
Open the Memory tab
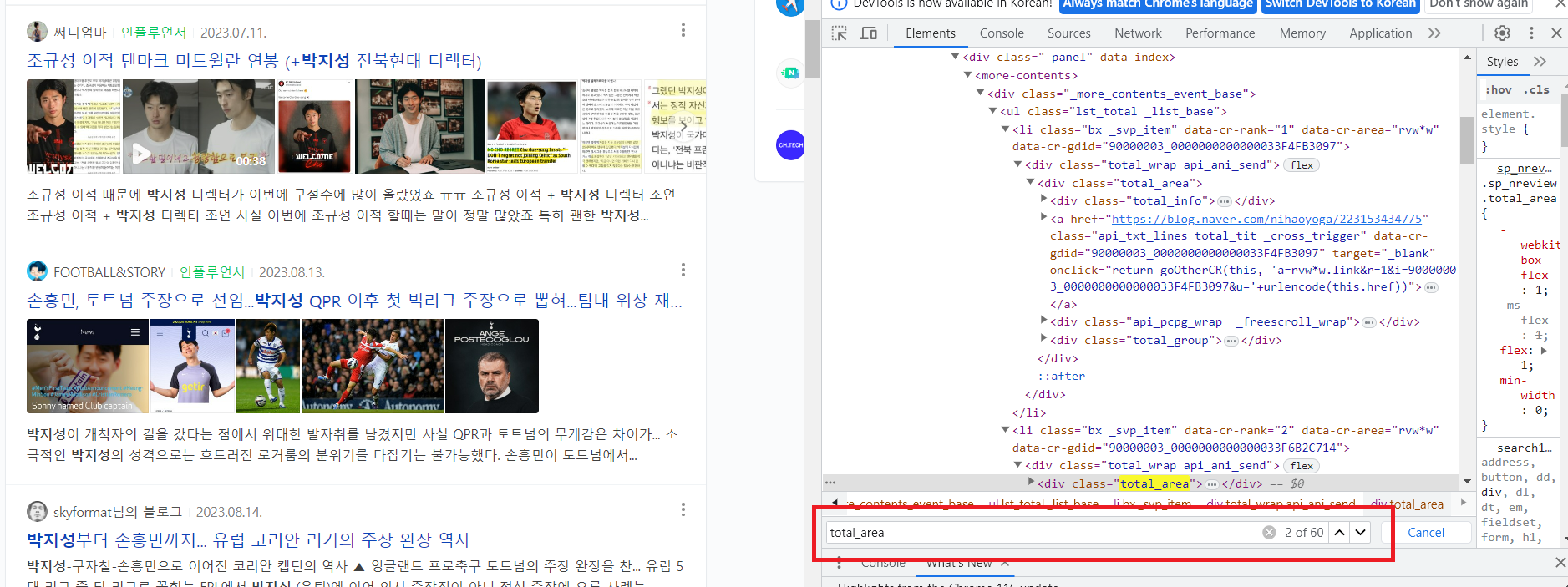pyautogui.click(x=1302, y=33)
